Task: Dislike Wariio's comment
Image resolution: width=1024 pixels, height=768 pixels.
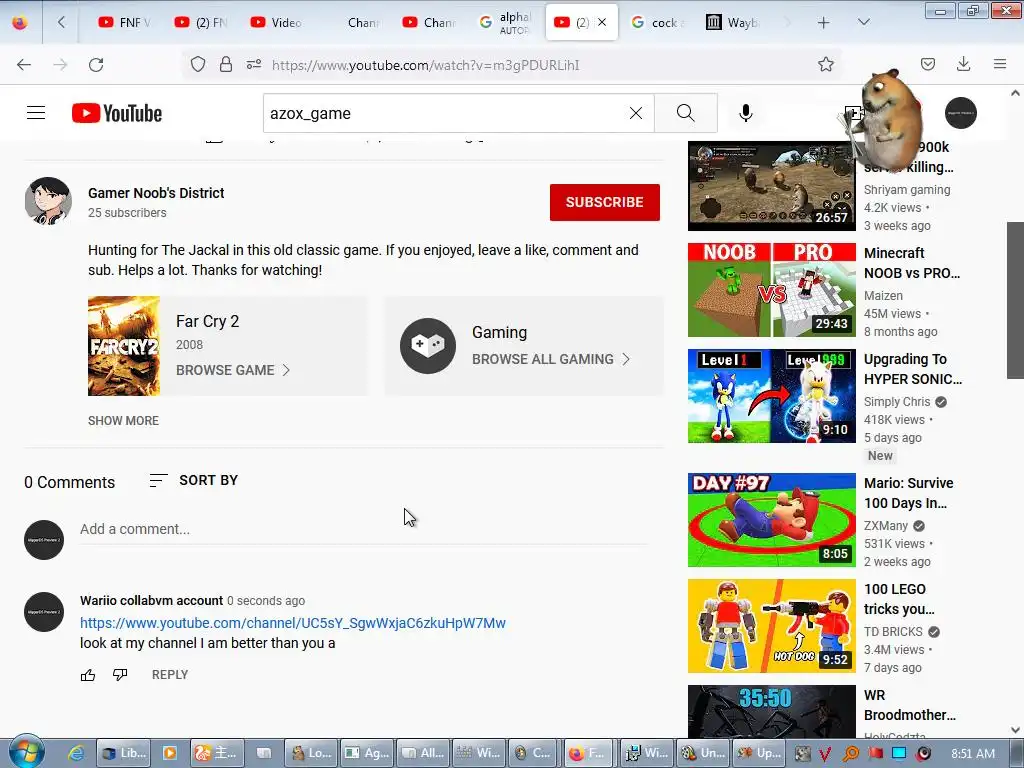Action: 120,675
